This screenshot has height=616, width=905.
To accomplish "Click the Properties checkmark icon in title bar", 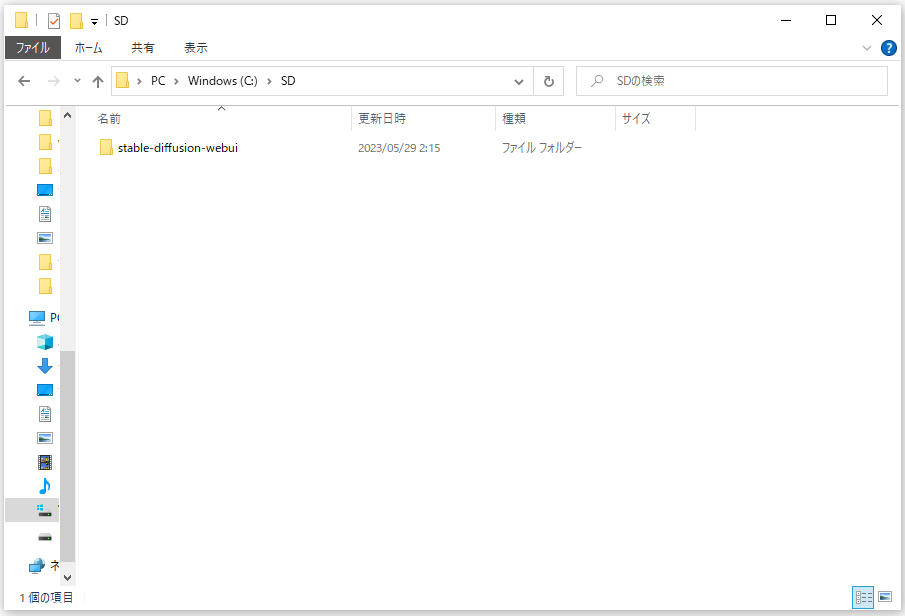I will click(54, 21).
